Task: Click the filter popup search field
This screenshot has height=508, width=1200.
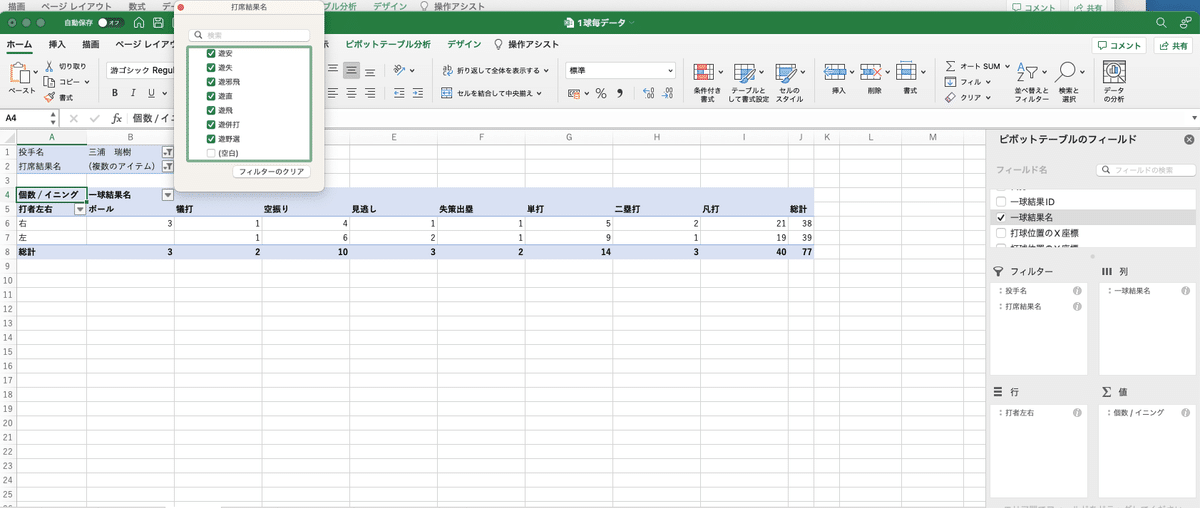Action: (250, 34)
